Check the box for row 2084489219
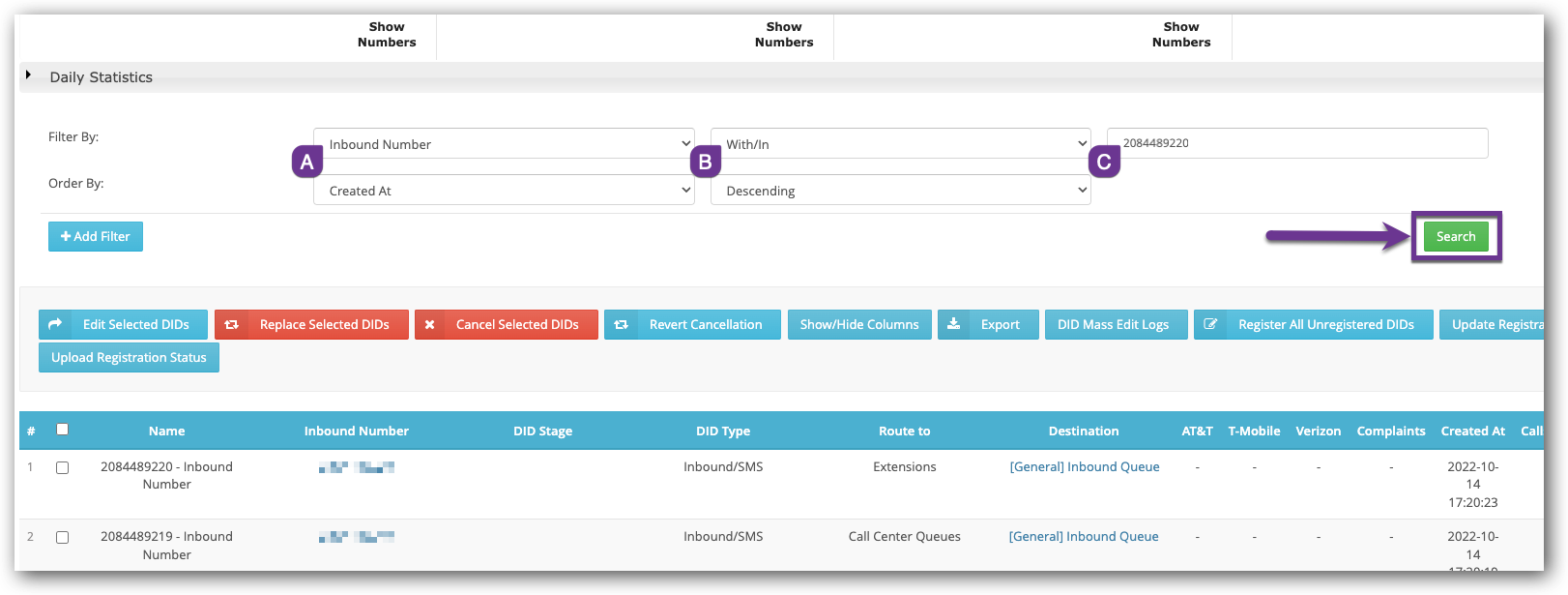Screen dimensions: 1568x595 pyautogui.click(x=63, y=538)
